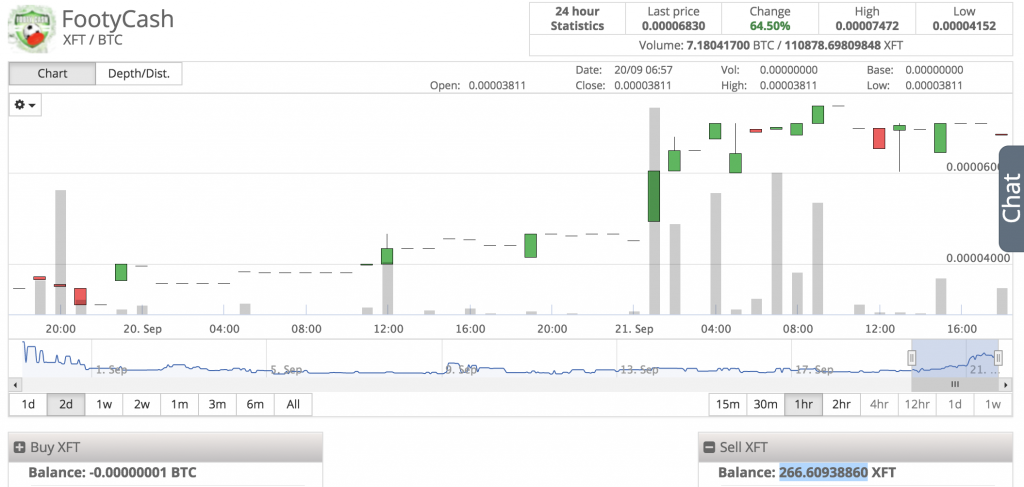
Task: Select the 1d time range
Action: (x=28, y=404)
